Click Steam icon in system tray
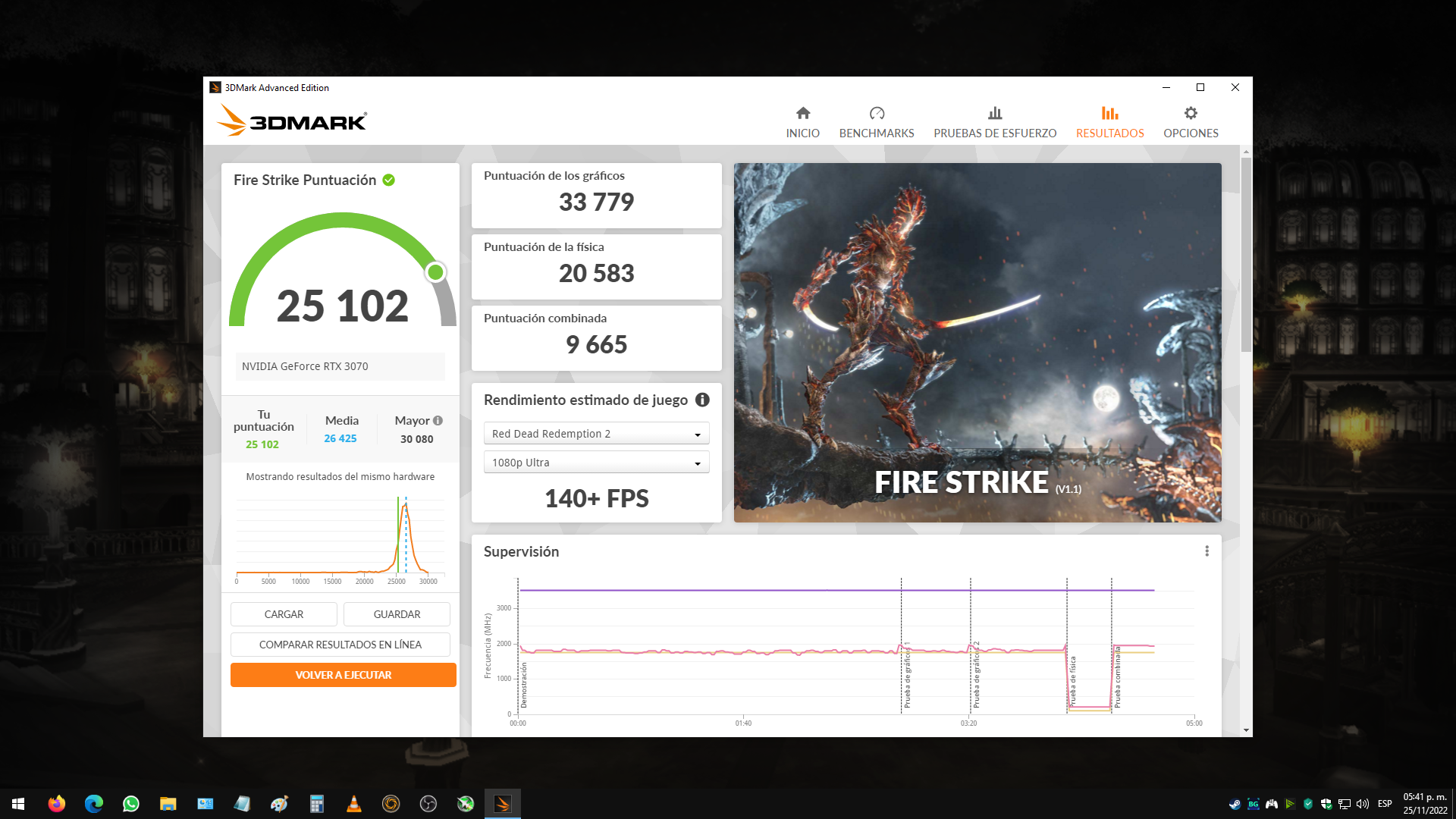 [x=1235, y=804]
